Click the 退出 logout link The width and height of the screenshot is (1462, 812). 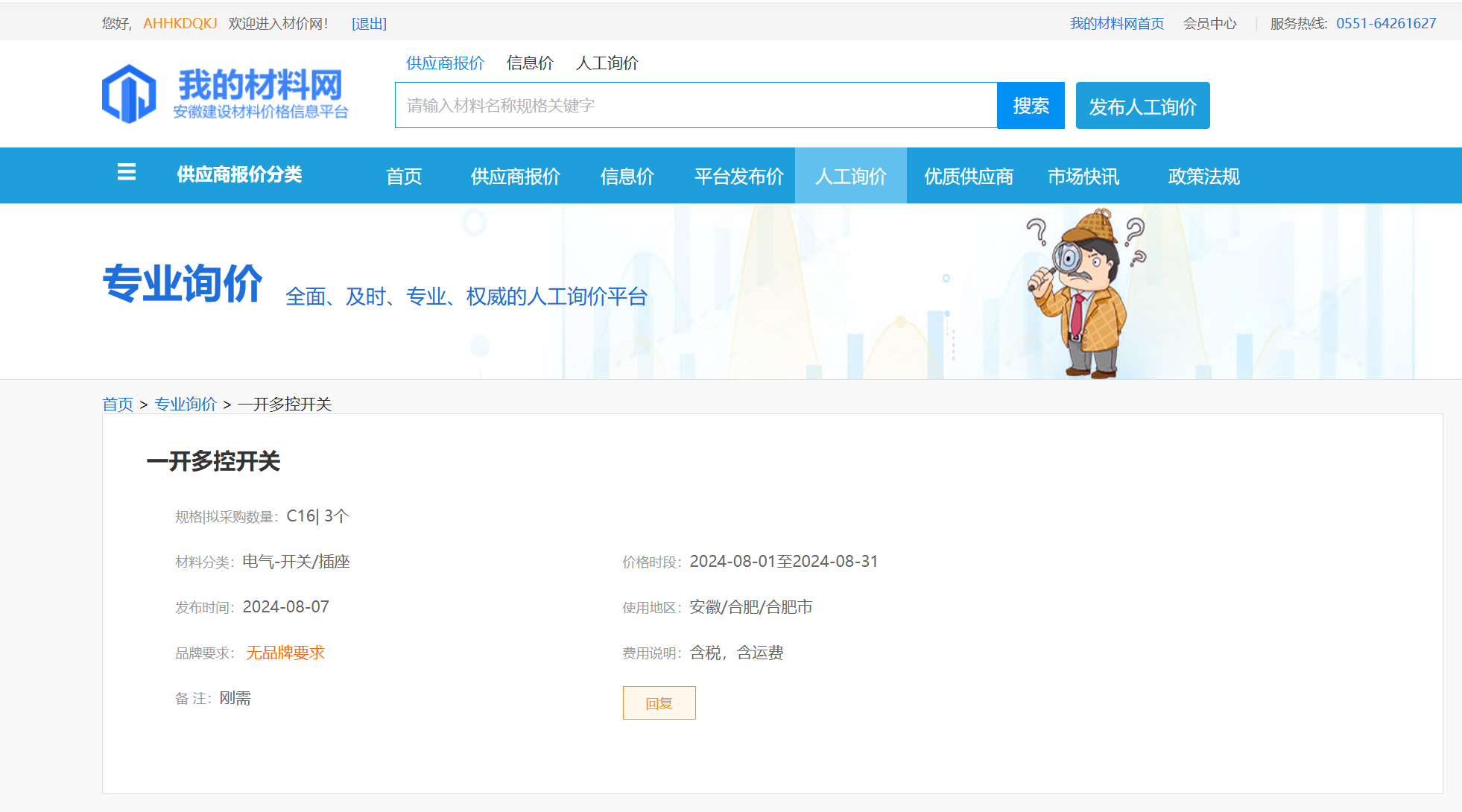(x=369, y=24)
